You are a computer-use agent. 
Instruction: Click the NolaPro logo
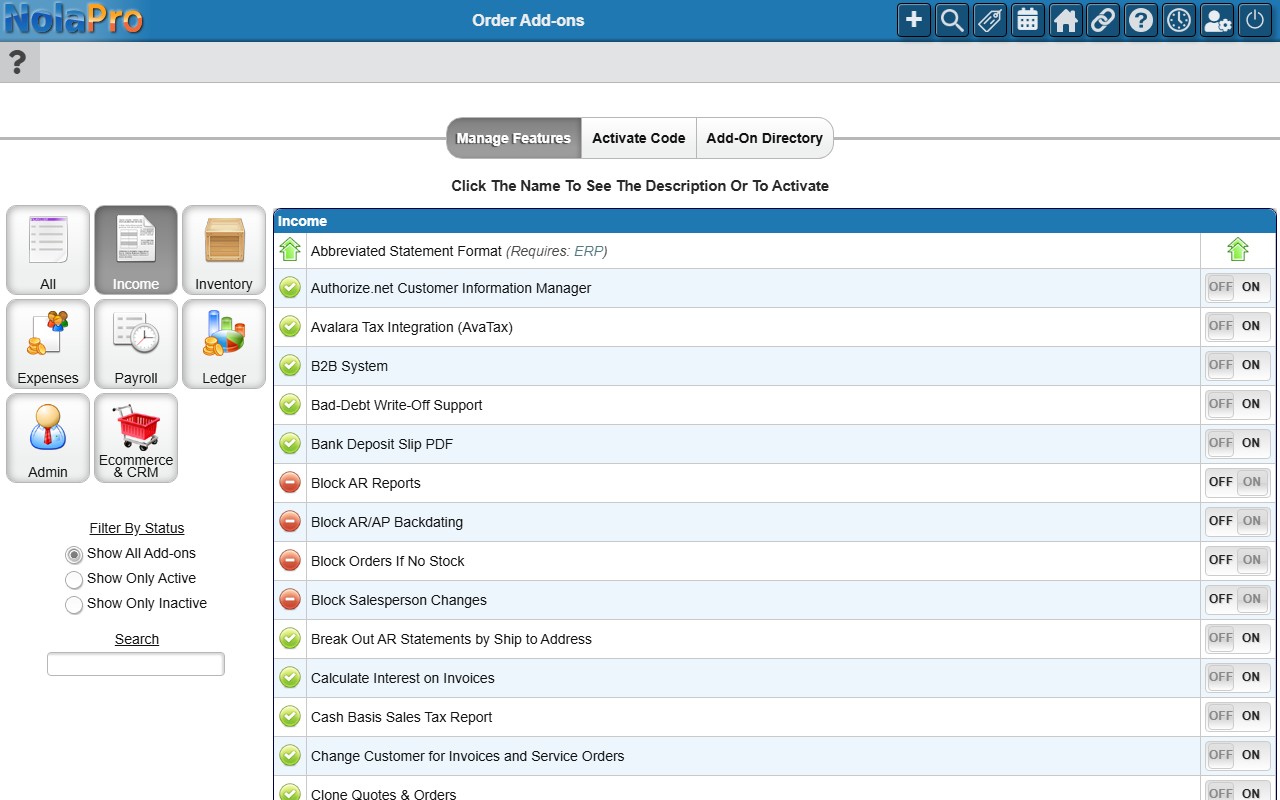73,19
